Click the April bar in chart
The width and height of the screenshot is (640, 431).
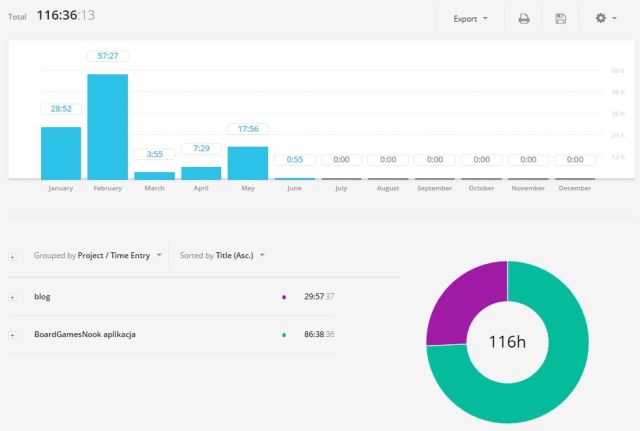pyautogui.click(x=201, y=172)
